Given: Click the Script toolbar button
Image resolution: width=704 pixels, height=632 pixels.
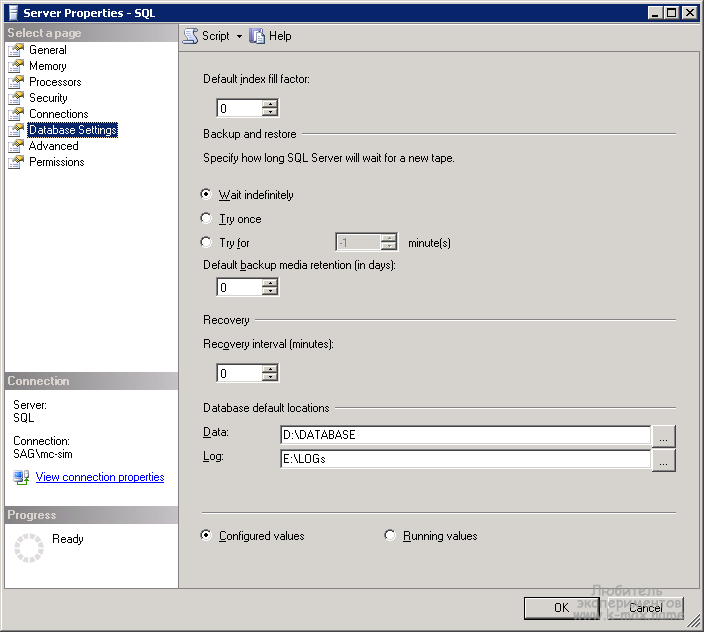Looking at the screenshot, I should click(x=207, y=36).
